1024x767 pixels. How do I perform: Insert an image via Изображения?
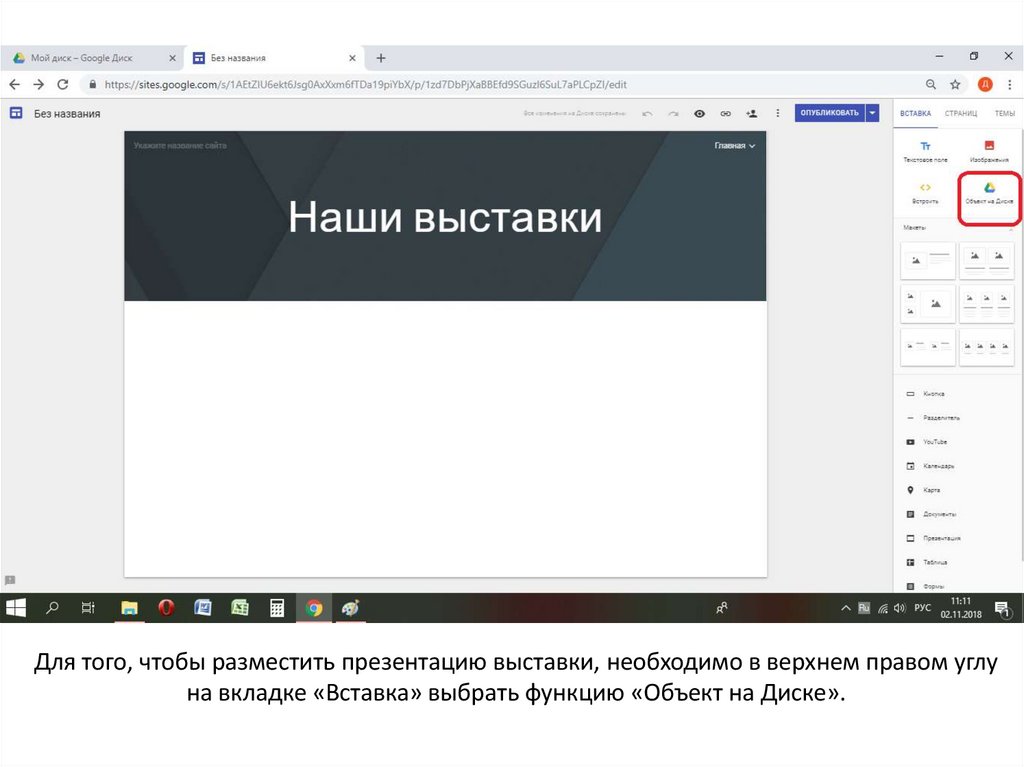(989, 152)
